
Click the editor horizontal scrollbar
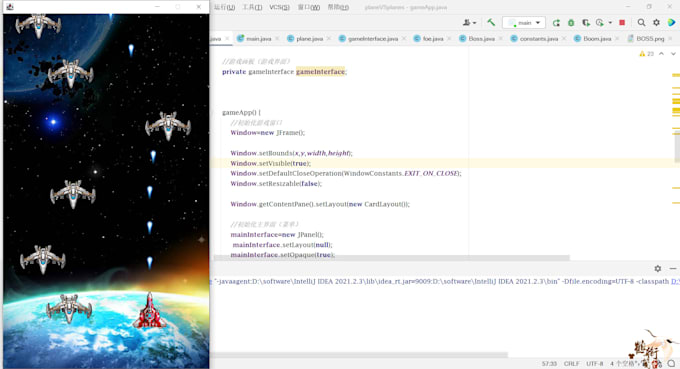(x=391, y=258)
